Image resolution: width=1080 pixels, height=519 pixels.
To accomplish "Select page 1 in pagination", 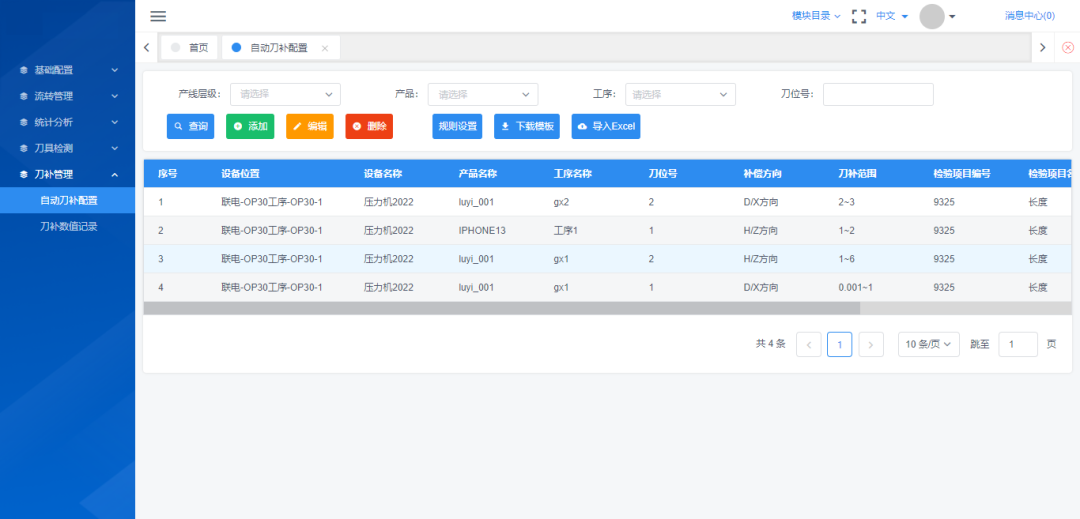I will (840, 344).
